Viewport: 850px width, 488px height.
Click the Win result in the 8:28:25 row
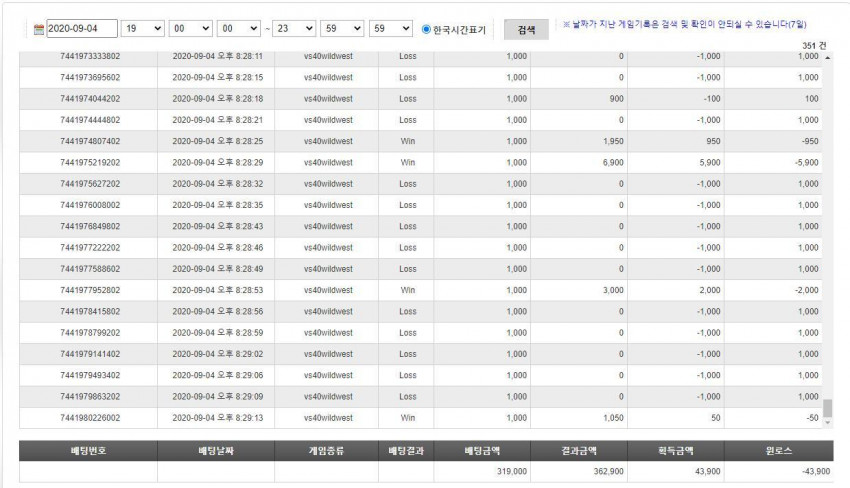pos(408,141)
